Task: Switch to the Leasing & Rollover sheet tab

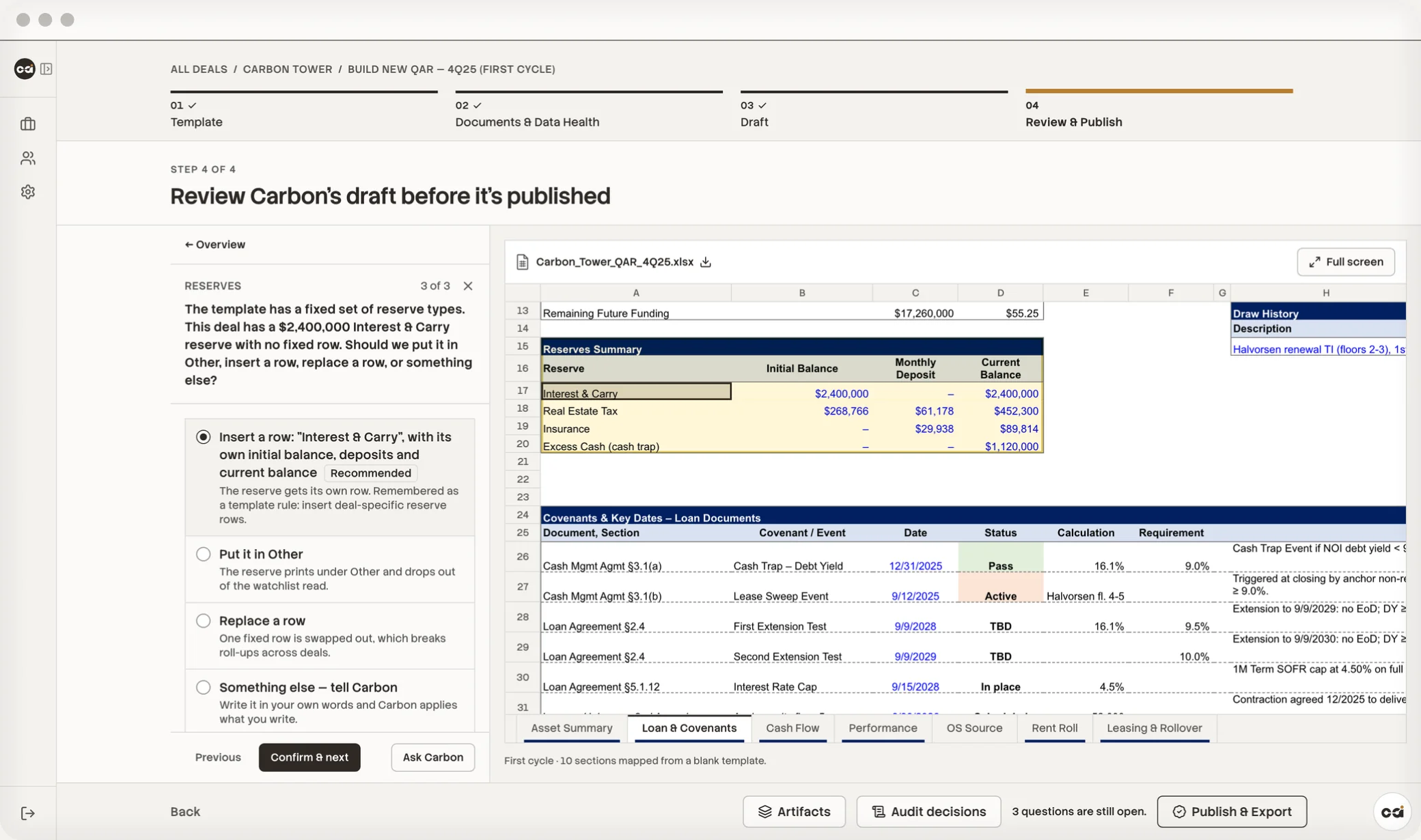Action: [1154, 728]
